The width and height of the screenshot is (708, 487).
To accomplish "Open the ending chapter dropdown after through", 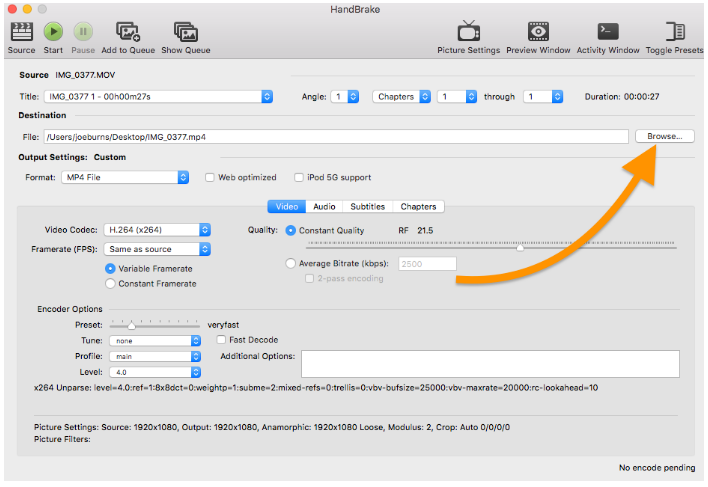I will click(543, 97).
